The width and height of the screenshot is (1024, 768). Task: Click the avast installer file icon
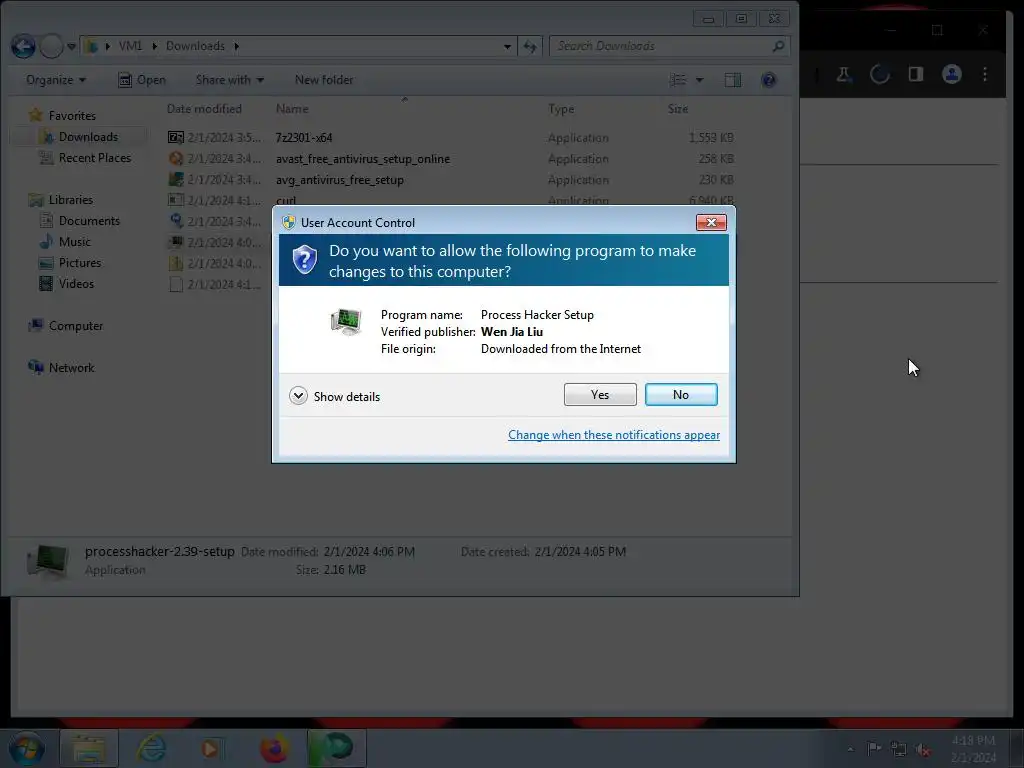point(176,158)
